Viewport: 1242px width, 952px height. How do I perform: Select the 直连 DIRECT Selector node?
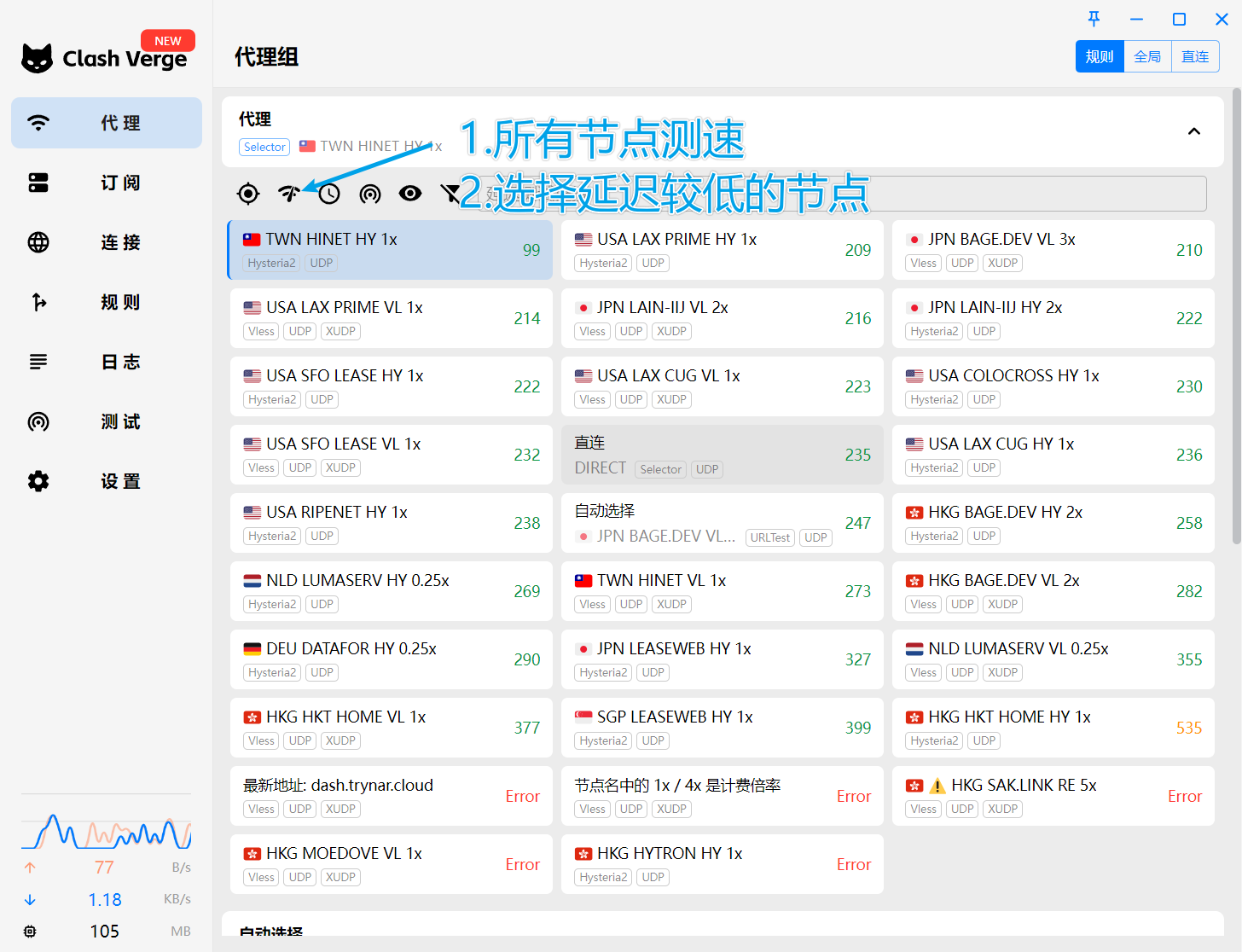pyautogui.click(x=722, y=455)
